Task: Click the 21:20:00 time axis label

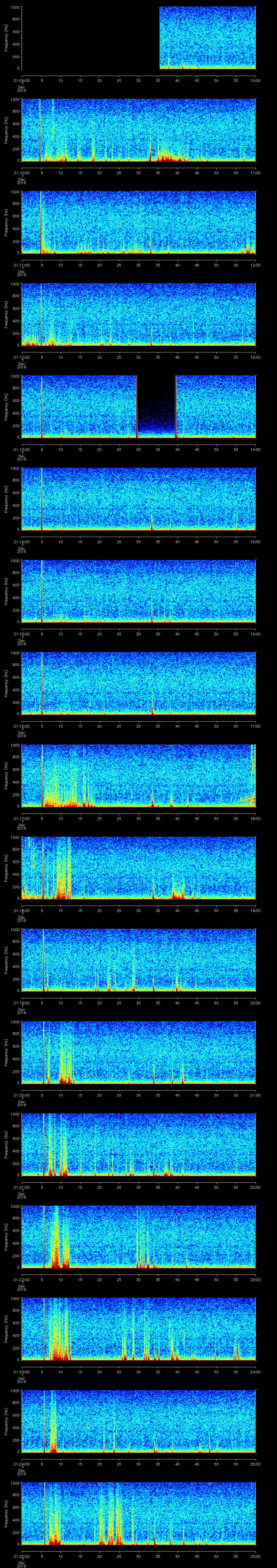Action: click(x=21, y=1095)
